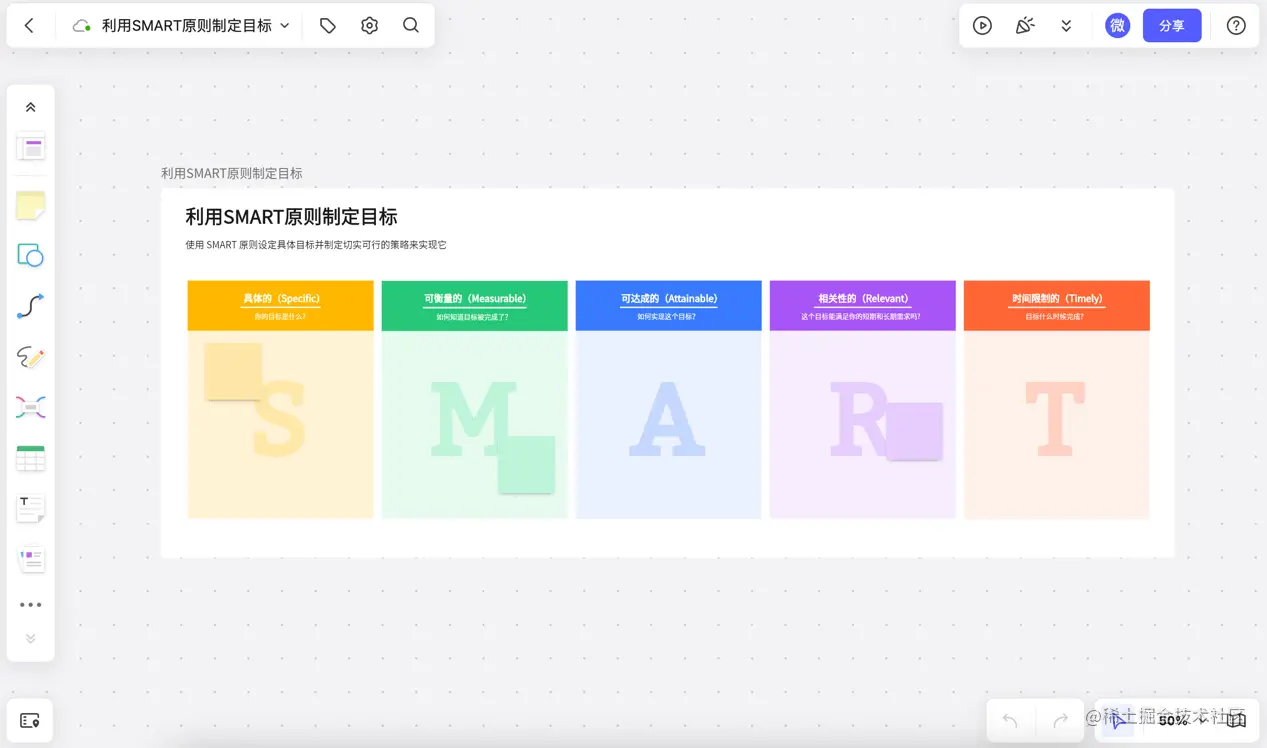Open the tag icon in top toolbar

click(328, 26)
